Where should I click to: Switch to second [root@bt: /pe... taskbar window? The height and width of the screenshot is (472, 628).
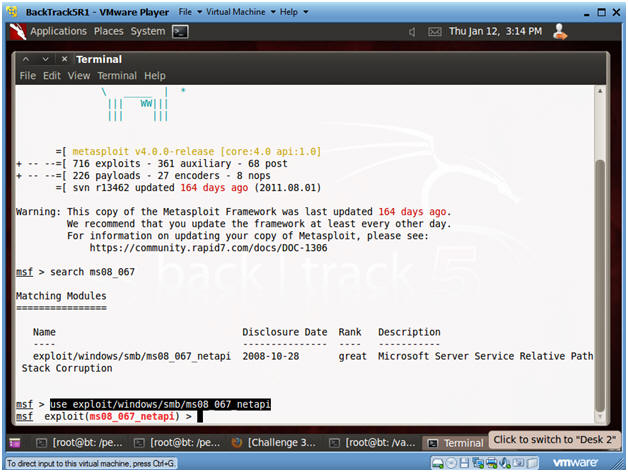pos(177,443)
